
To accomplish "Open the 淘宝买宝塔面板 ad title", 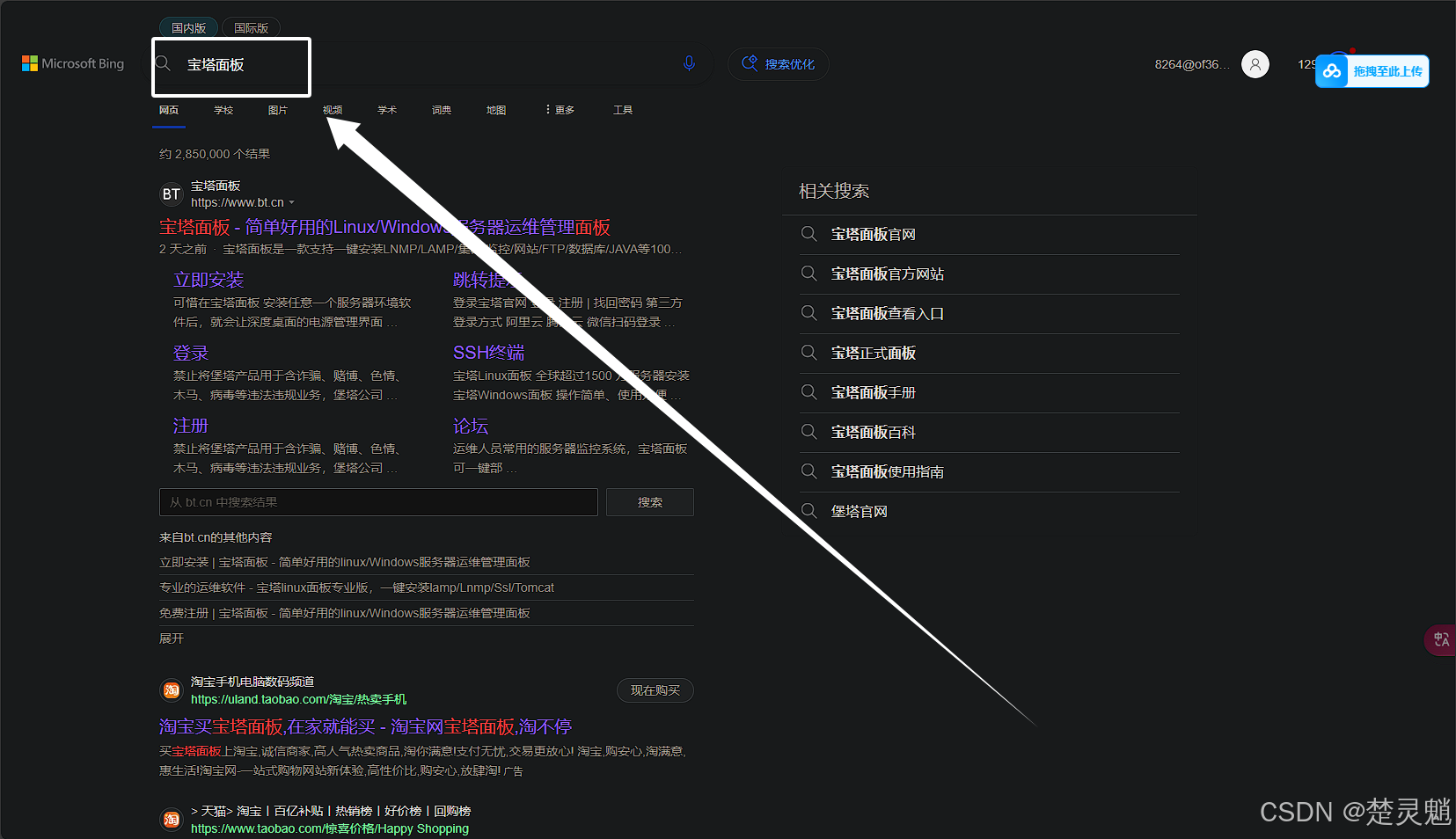I will click(365, 726).
